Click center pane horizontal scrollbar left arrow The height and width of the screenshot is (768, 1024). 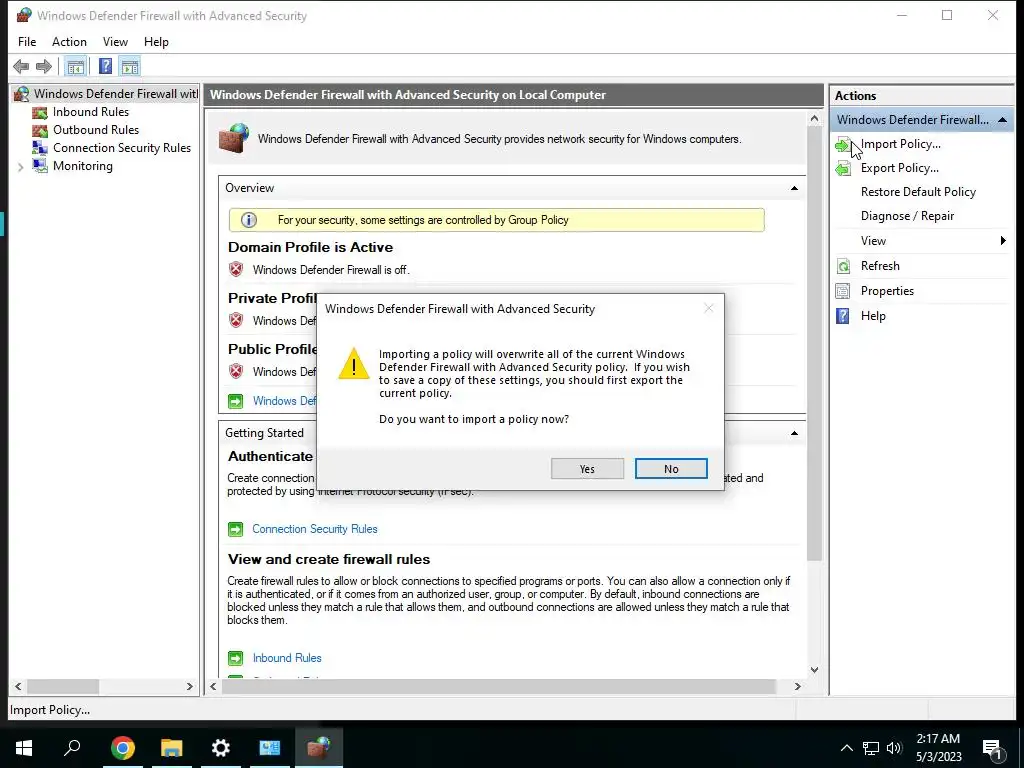213,687
